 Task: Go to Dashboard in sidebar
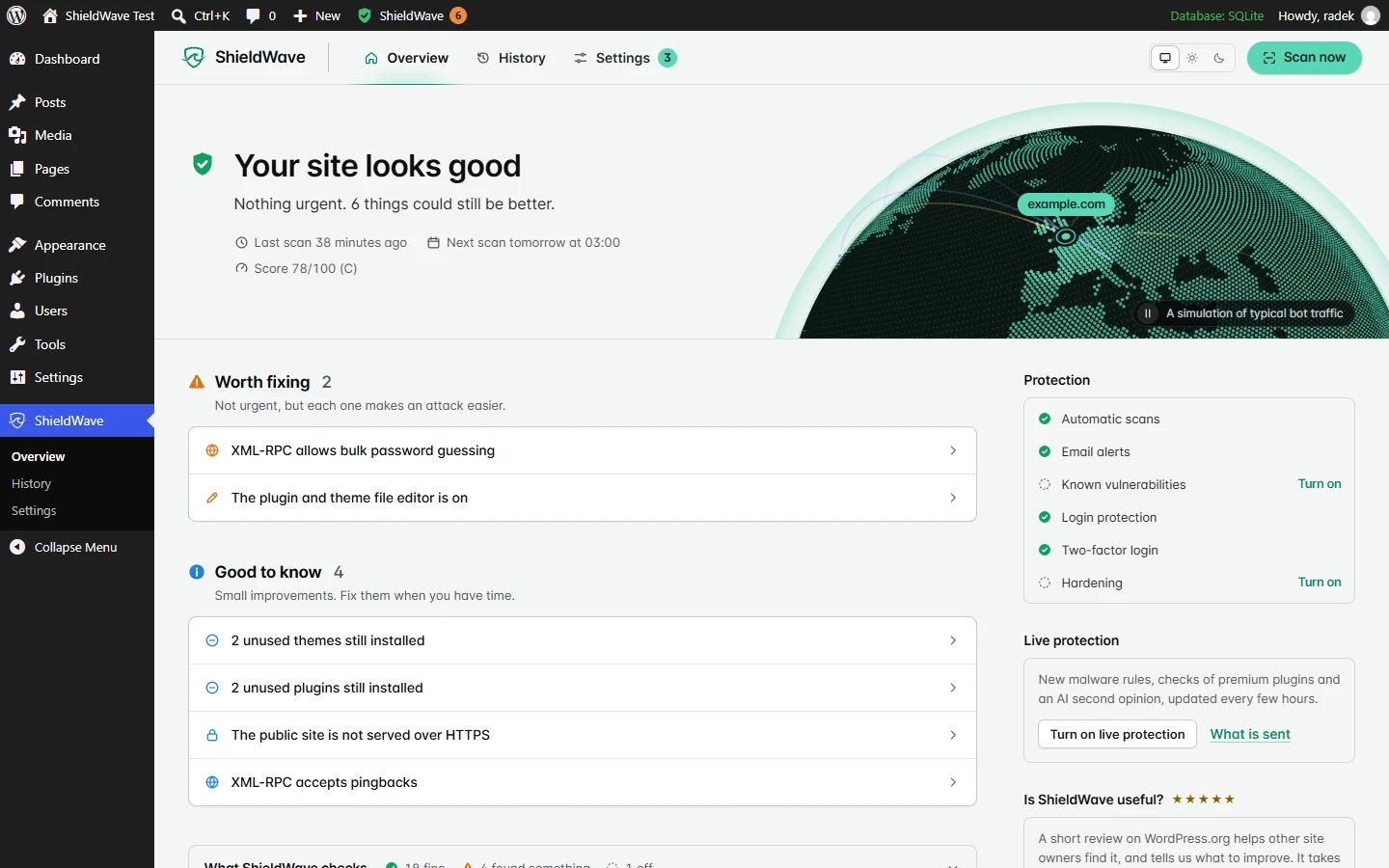point(77,59)
